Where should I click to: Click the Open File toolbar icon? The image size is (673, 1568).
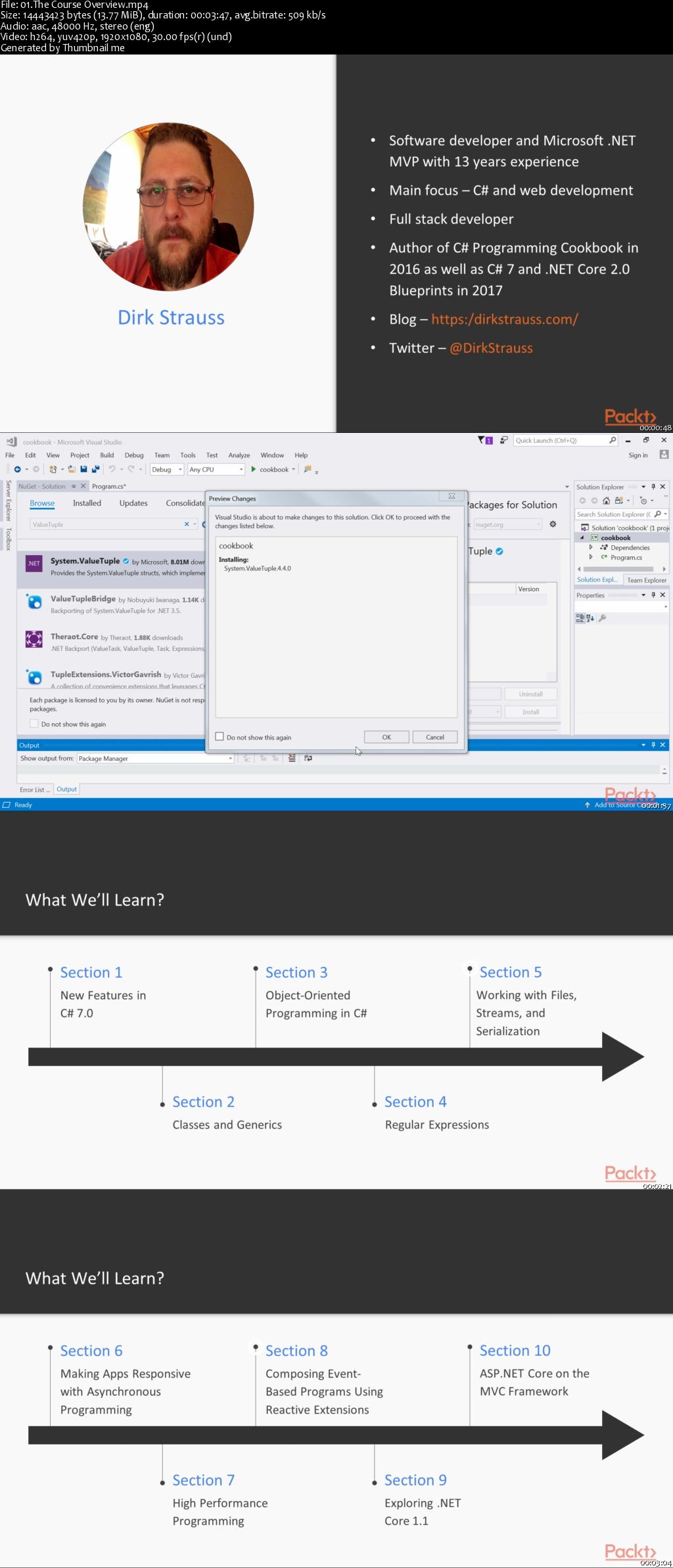[x=72, y=469]
